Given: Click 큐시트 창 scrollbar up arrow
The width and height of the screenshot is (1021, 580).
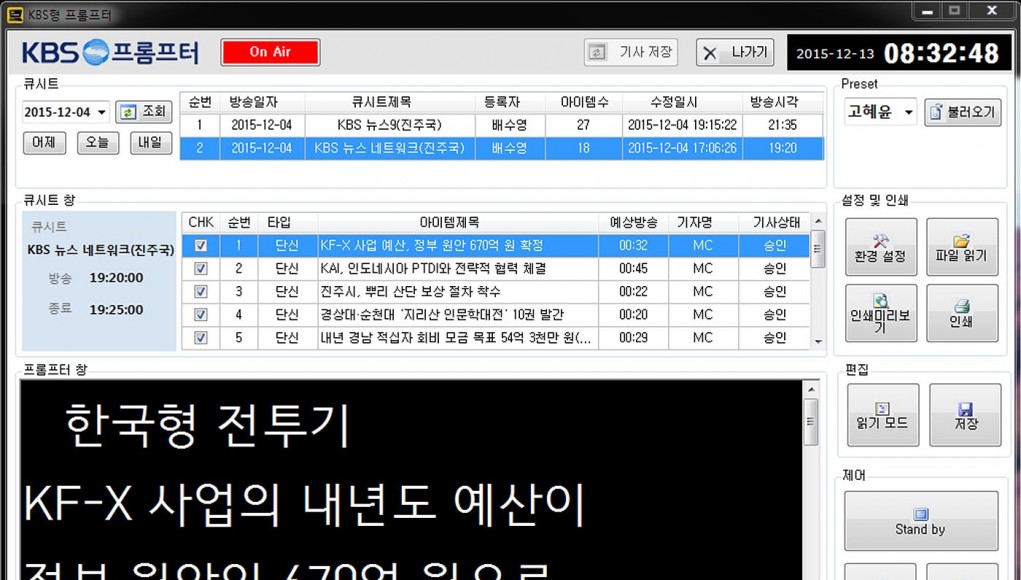Looking at the screenshot, I should (818, 222).
